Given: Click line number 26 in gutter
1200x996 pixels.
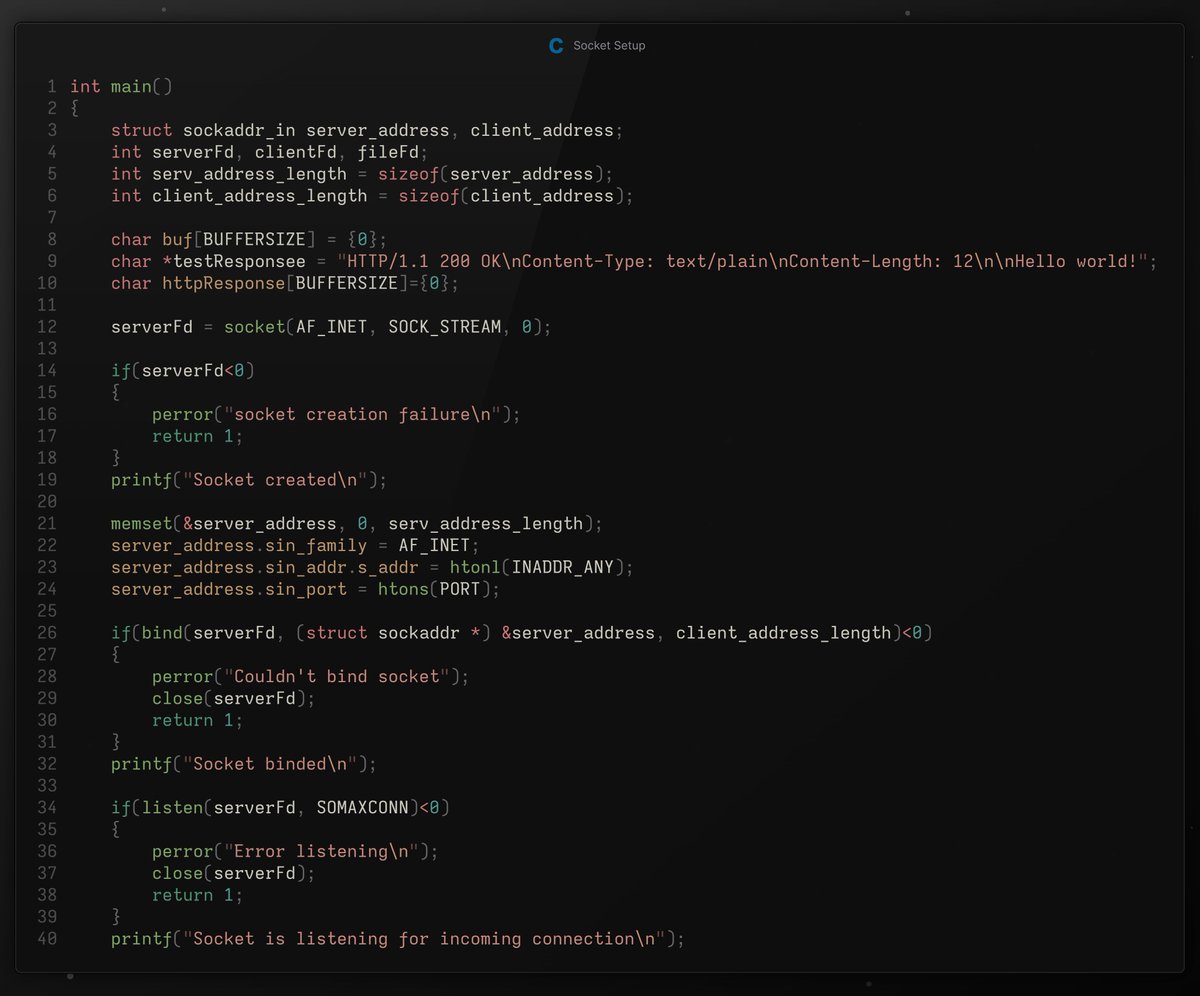Looking at the screenshot, I should click(47, 633).
